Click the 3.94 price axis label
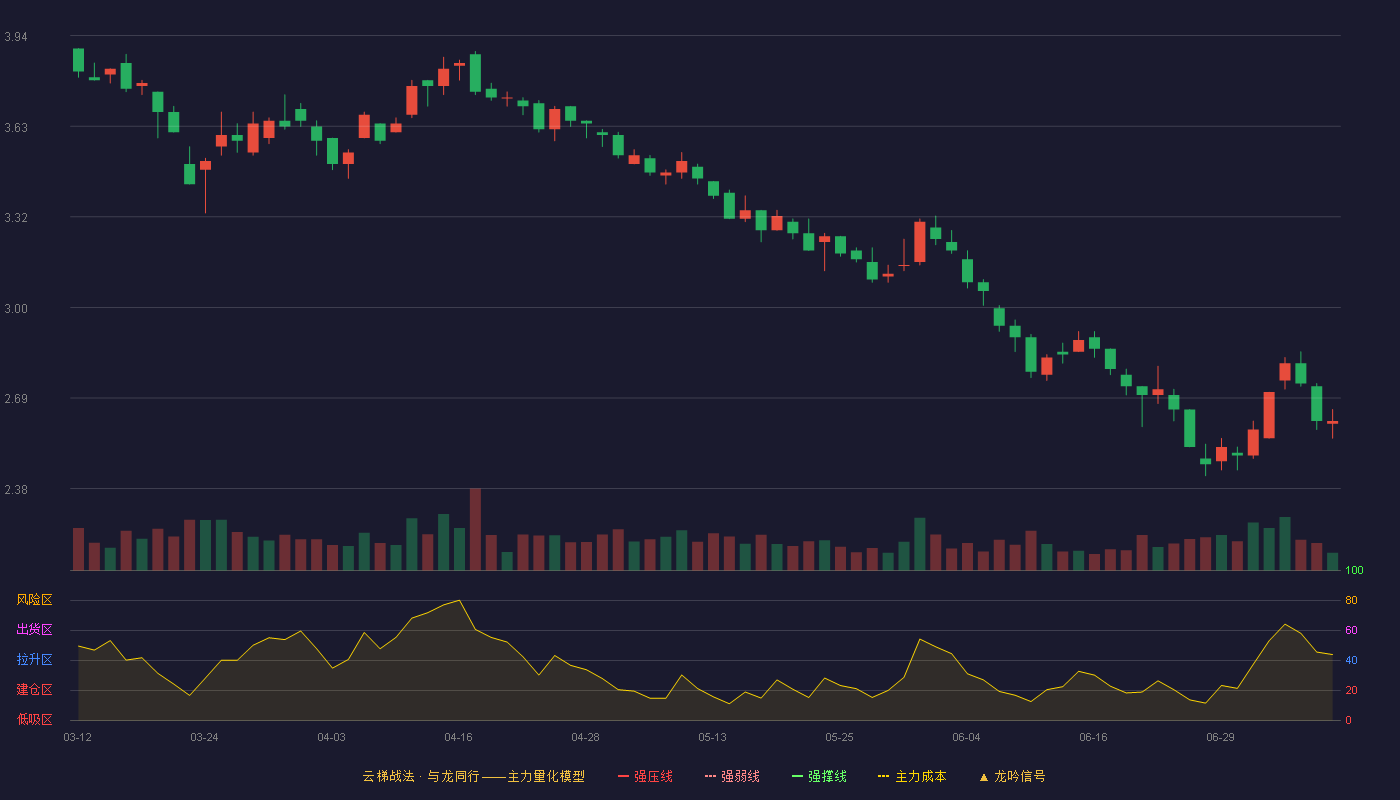 pyautogui.click(x=16, y=37)
